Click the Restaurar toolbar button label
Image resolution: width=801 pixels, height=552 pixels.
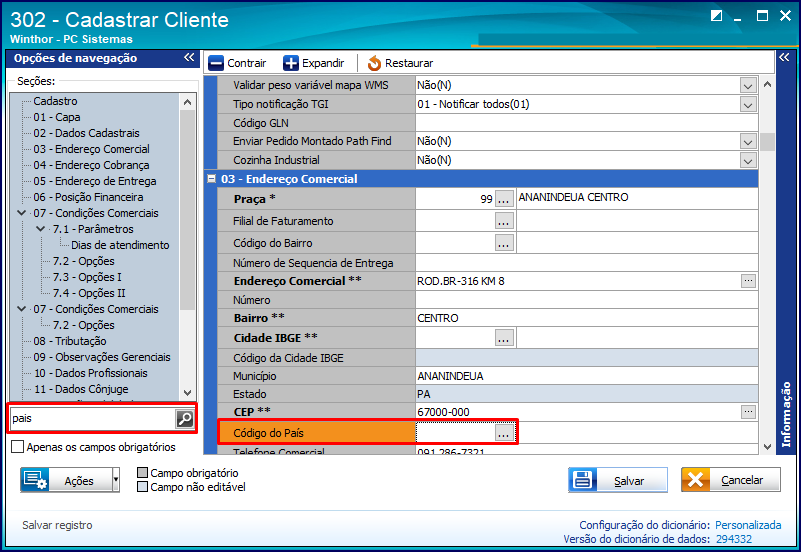(409, 63)
